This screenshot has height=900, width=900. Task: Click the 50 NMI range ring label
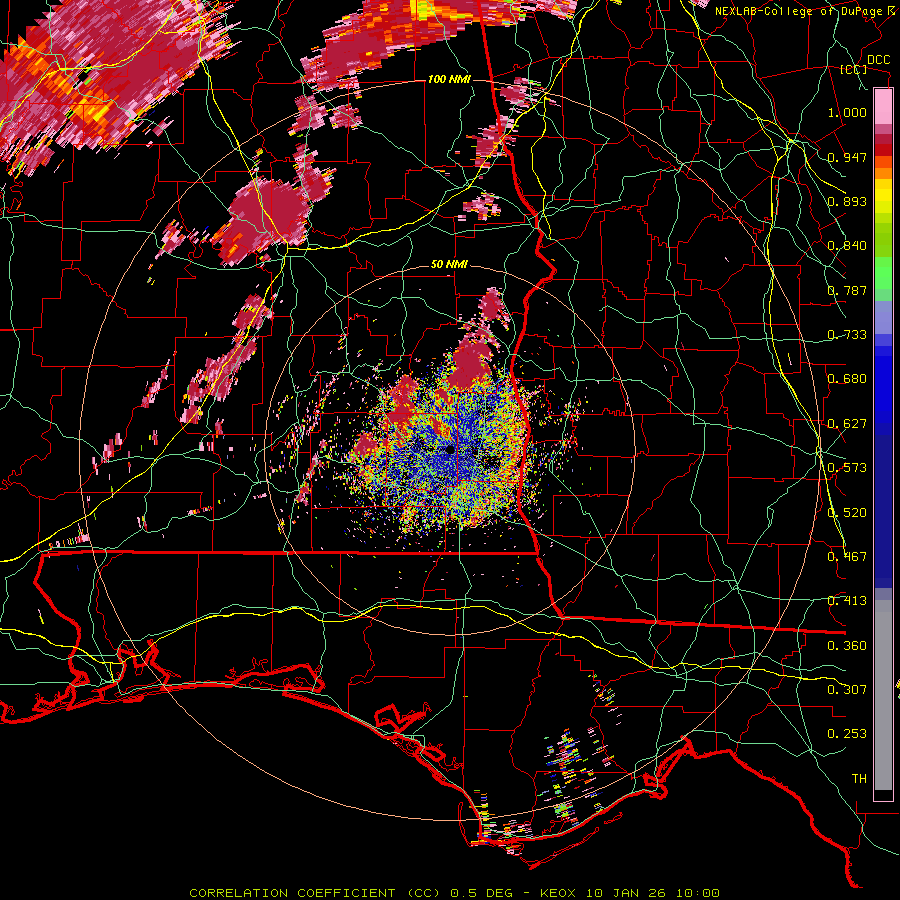pos(449,264)
